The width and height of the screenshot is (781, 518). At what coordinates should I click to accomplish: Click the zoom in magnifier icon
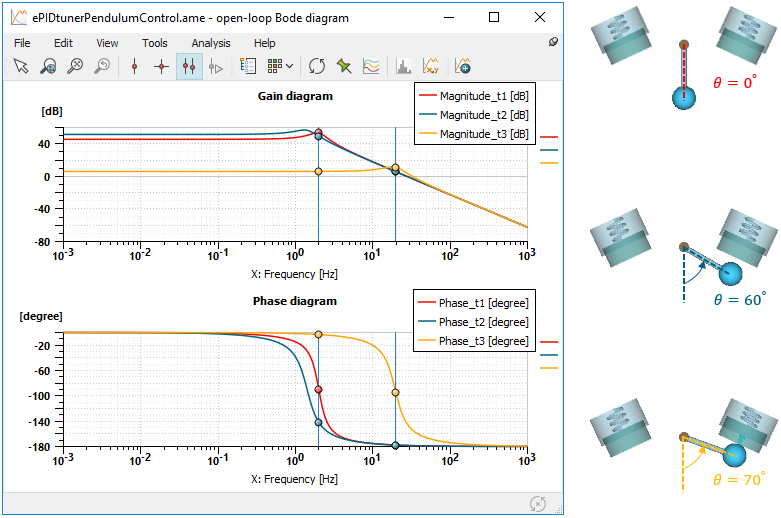[x=47, y=67]
